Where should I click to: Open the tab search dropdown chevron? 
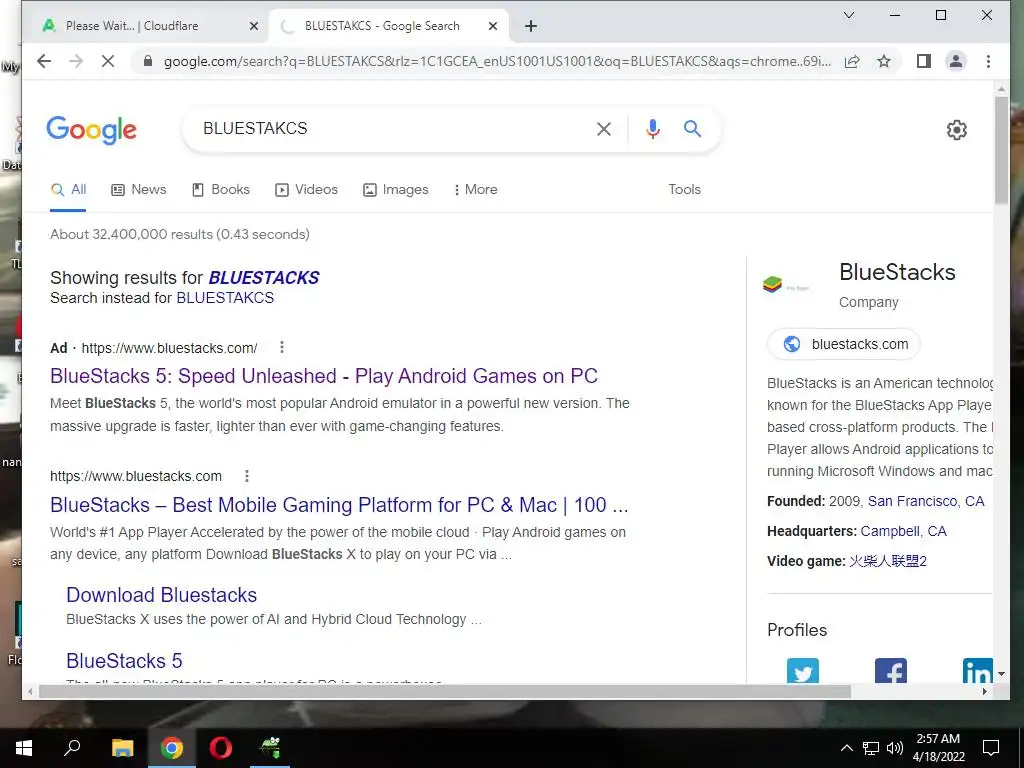click(x=849, y=15)
